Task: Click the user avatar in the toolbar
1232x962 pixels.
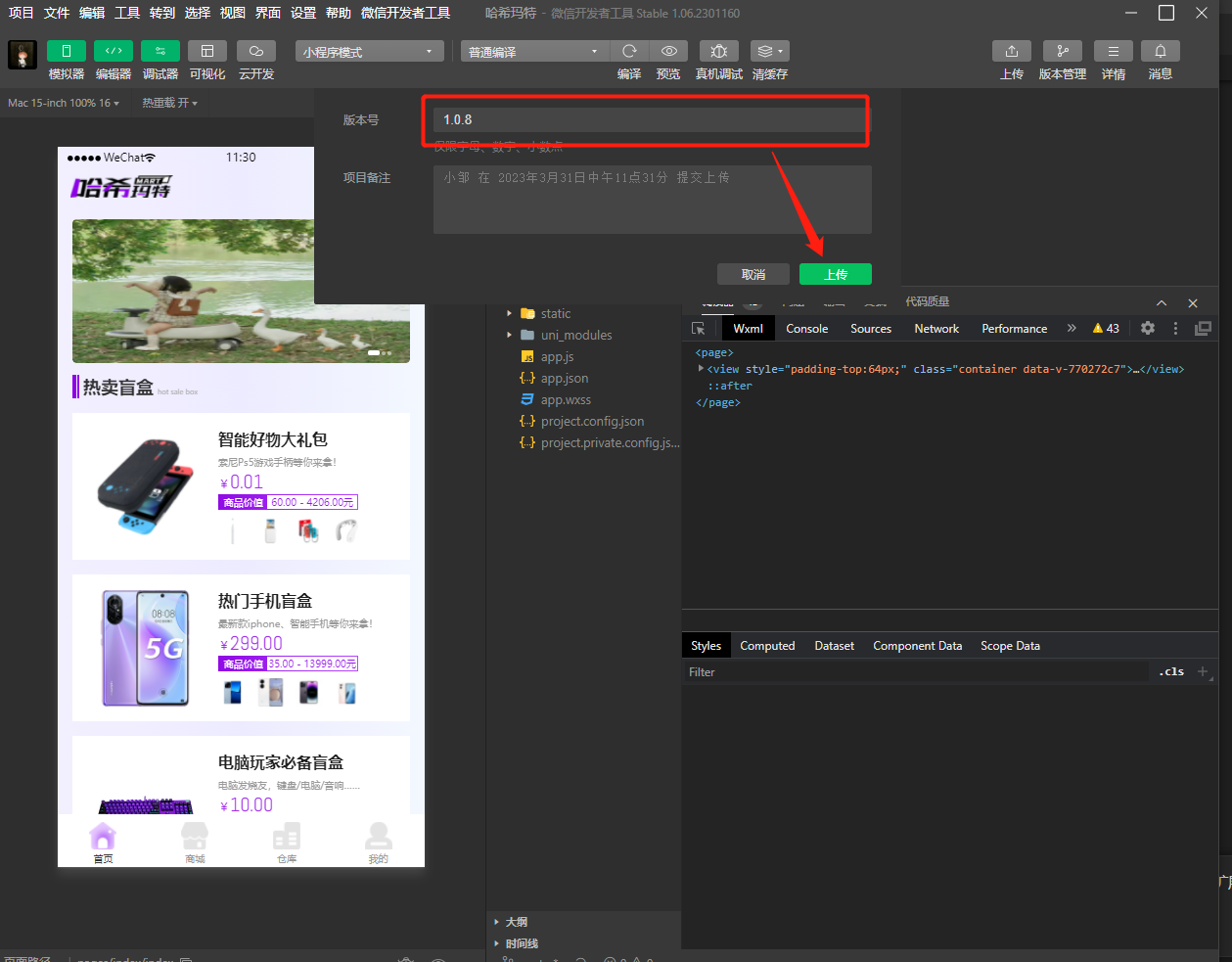Action: pos(23,55)
